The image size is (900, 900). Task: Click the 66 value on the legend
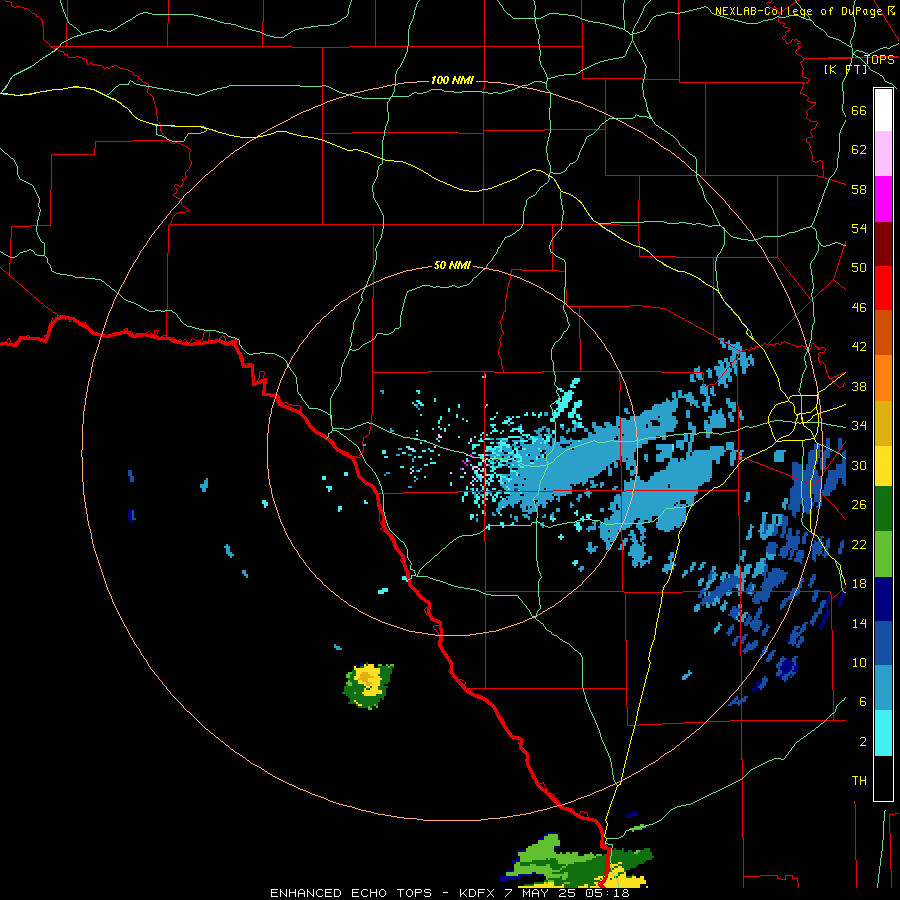pos(859,111)
